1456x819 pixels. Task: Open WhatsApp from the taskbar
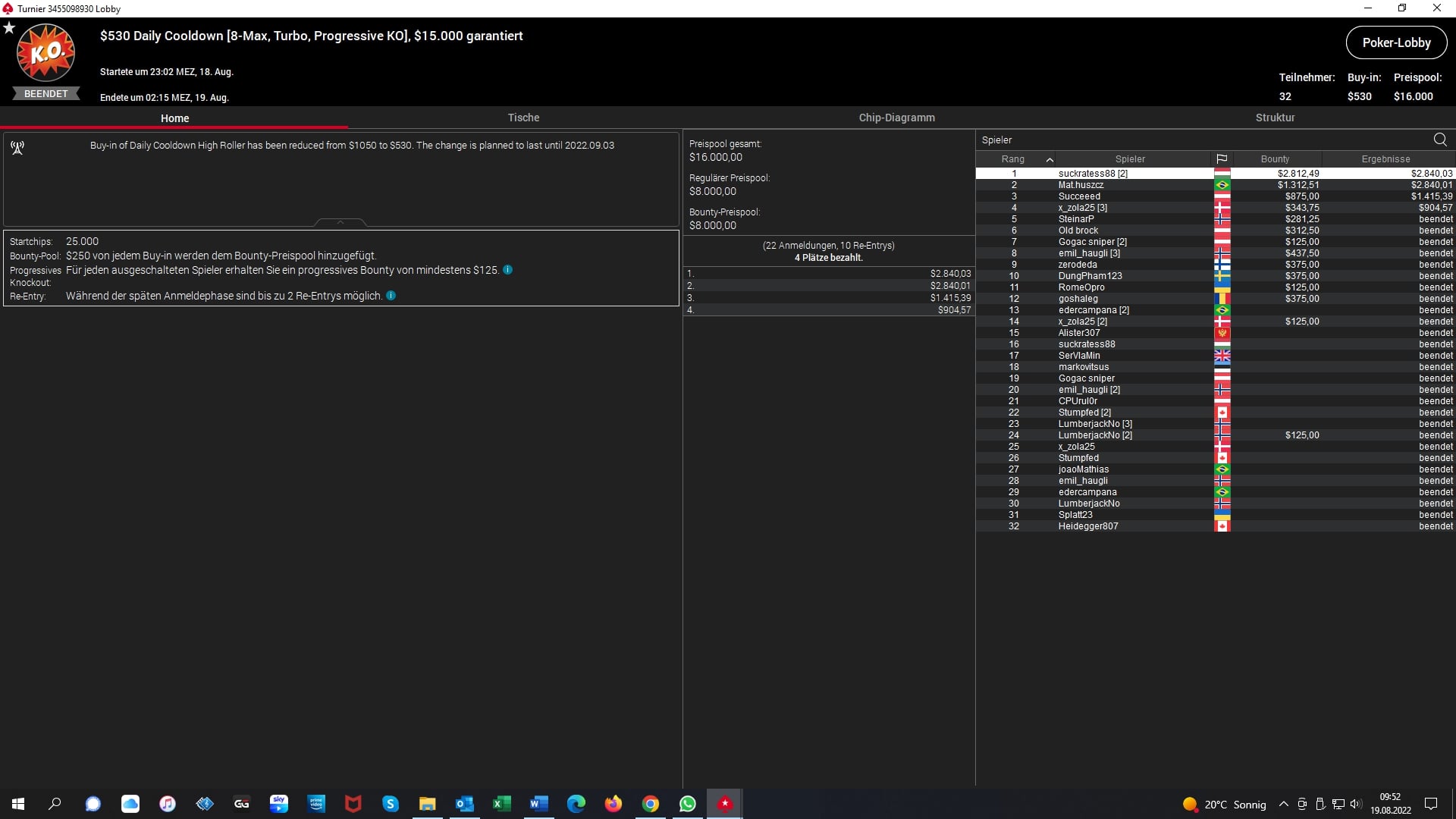pyautogui.click(x=688, y=804)
